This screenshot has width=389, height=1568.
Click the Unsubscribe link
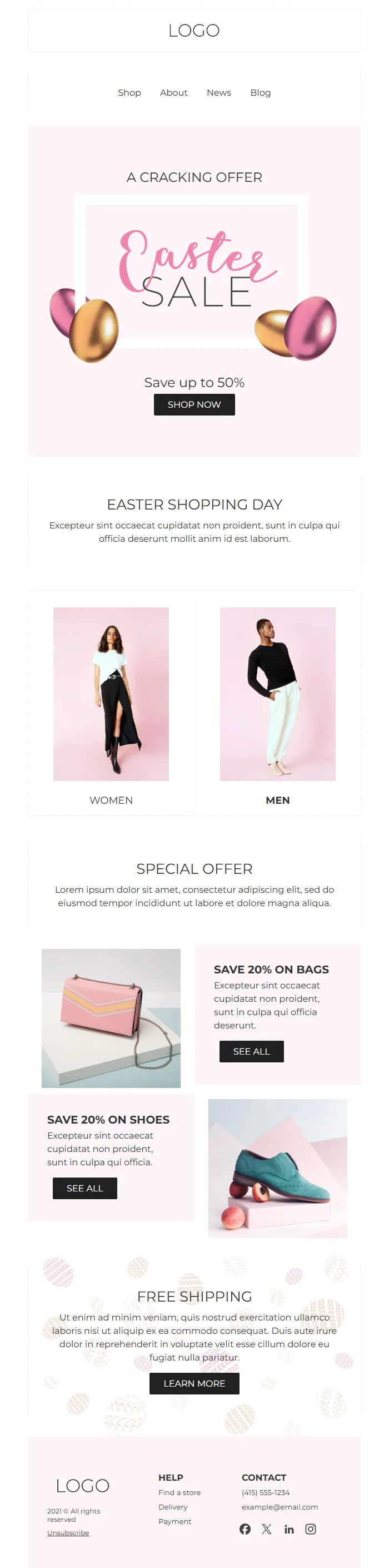[x=68, y=1533]
